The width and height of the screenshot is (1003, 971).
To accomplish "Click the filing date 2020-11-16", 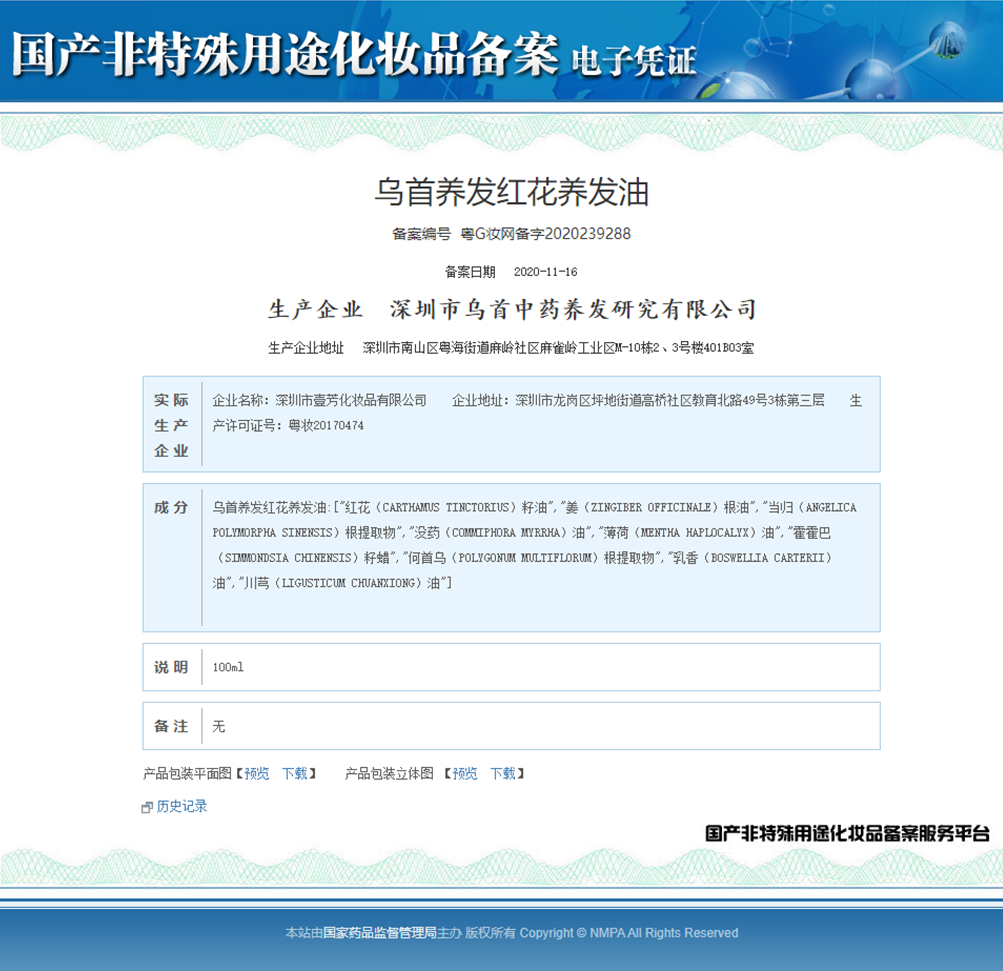I will [x=546, y=272].
